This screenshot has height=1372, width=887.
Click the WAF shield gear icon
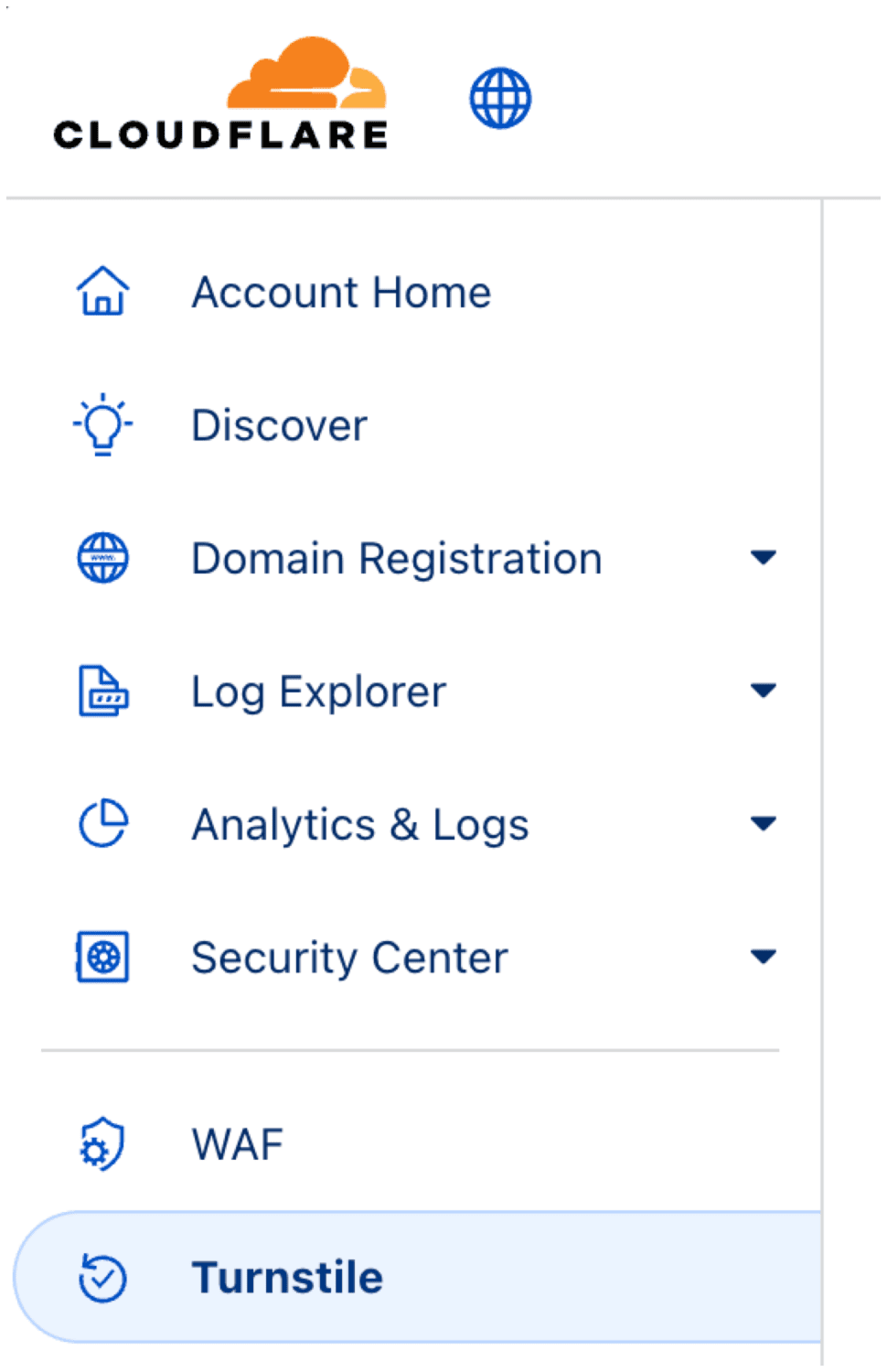[102, 1143]
